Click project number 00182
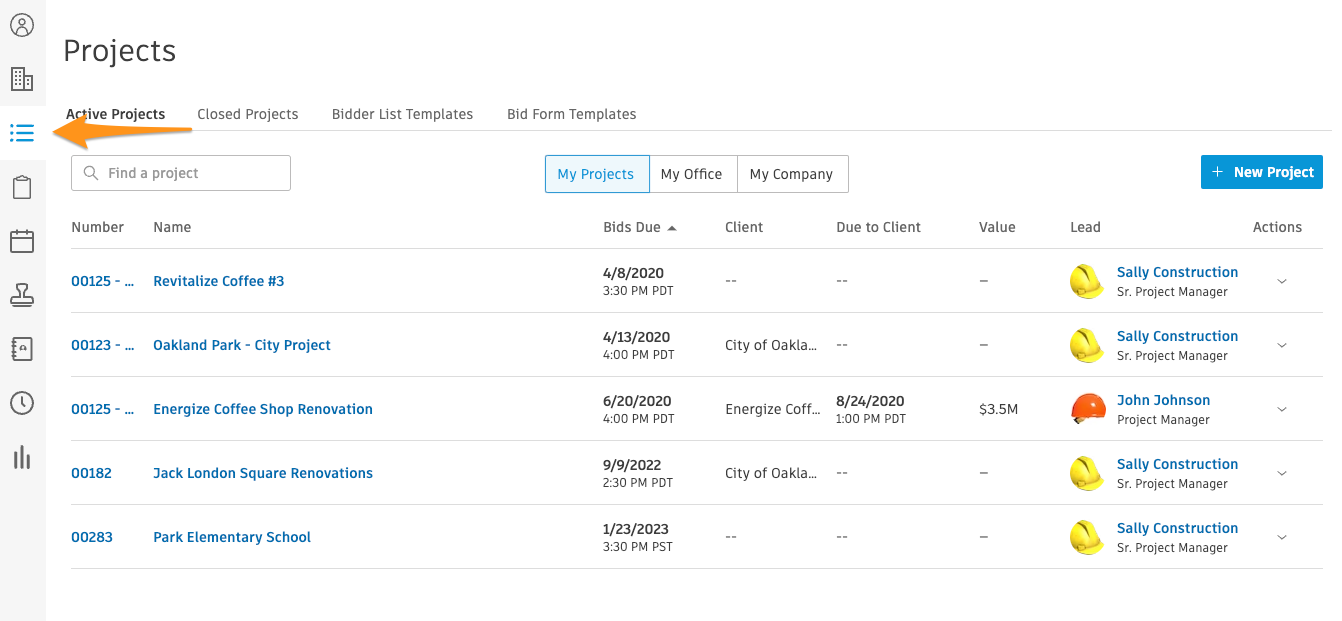1342x621 pixels. [91, 473]
